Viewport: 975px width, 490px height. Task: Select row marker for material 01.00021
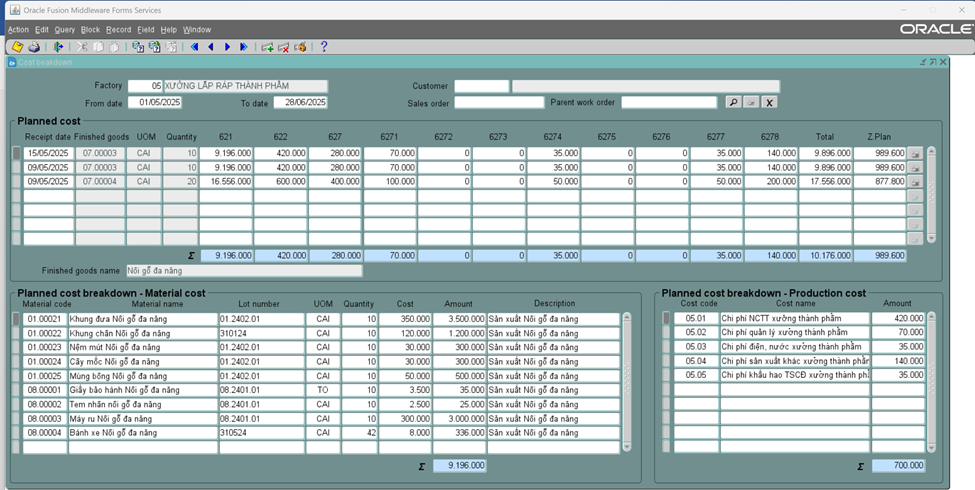[x=16, y=319]
